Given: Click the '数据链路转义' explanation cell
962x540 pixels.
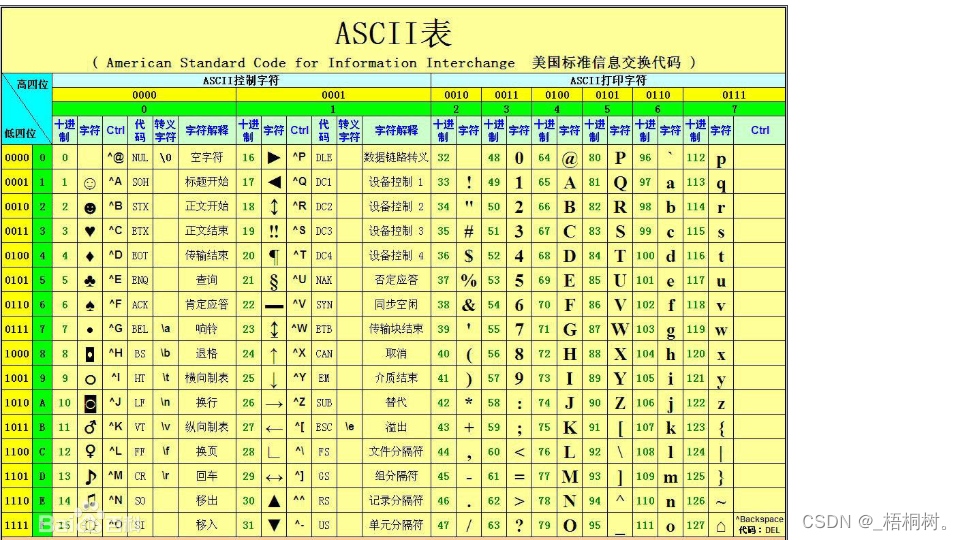Looking at the screenshot, I should pos(396,158).
